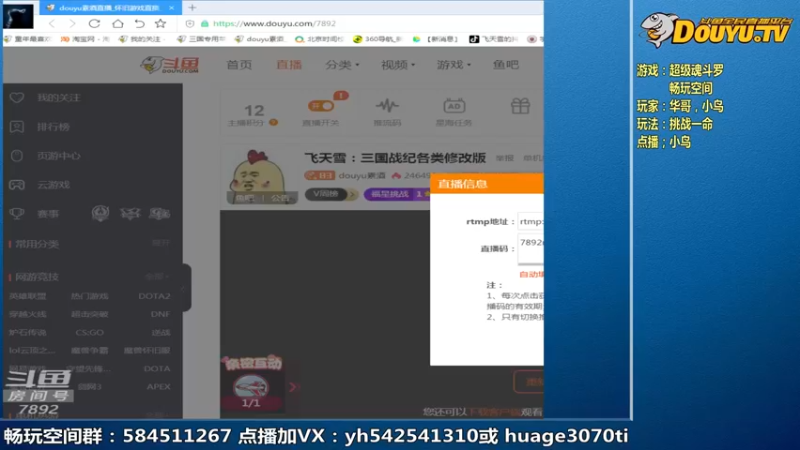Open 我的关注 with the heart icon
Image resolution: width=800 pixels, height=450 pixels.
click(x=45, y=97)
